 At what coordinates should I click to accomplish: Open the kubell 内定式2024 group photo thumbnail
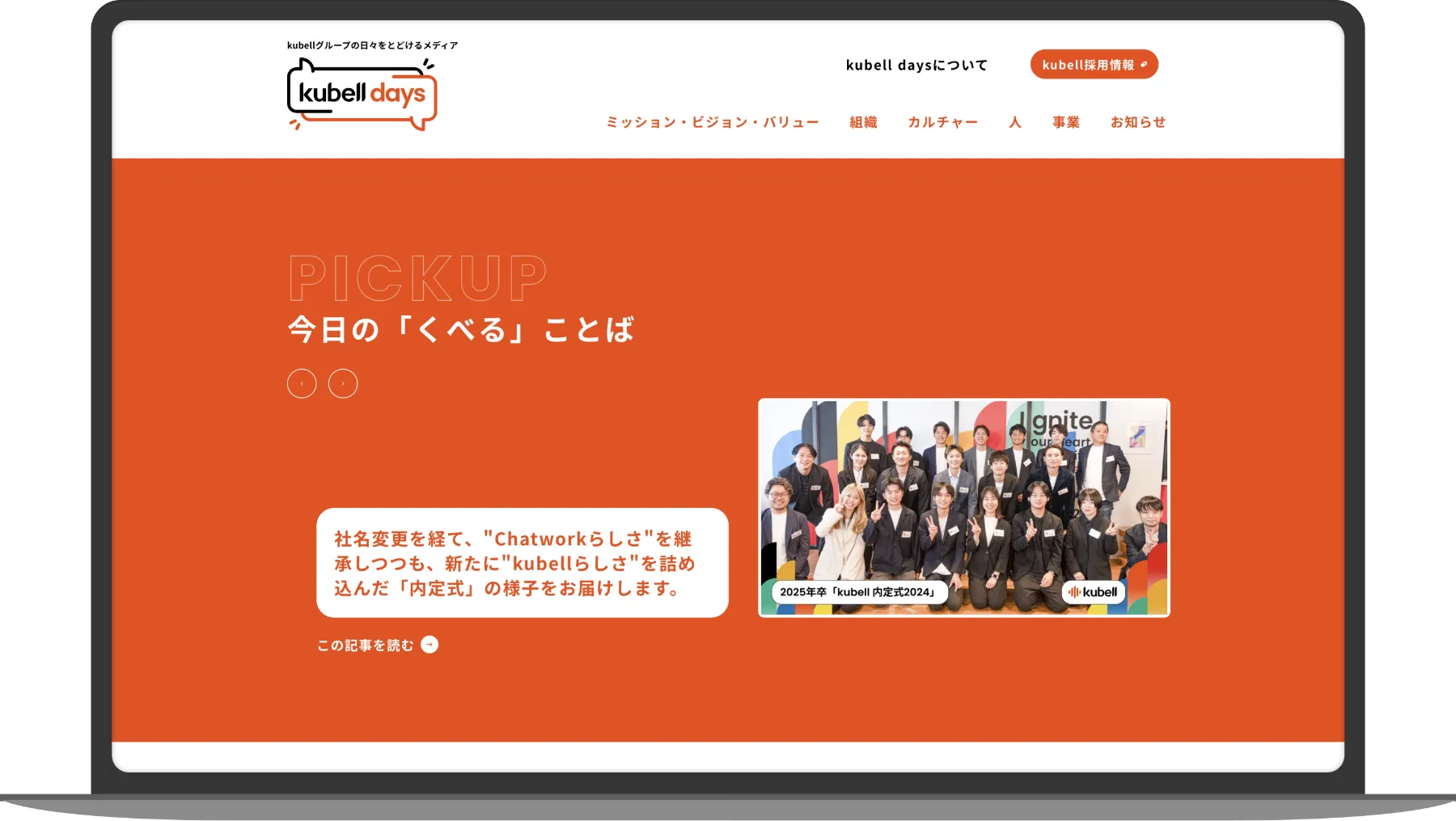[x=964, y=508]
